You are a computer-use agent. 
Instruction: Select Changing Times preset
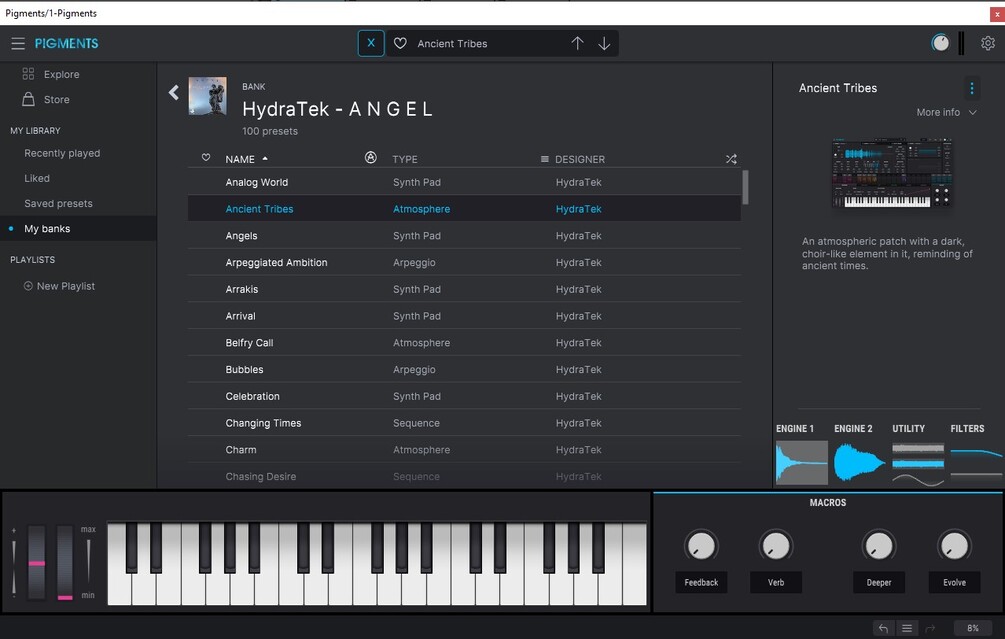(x=464, y=423)
